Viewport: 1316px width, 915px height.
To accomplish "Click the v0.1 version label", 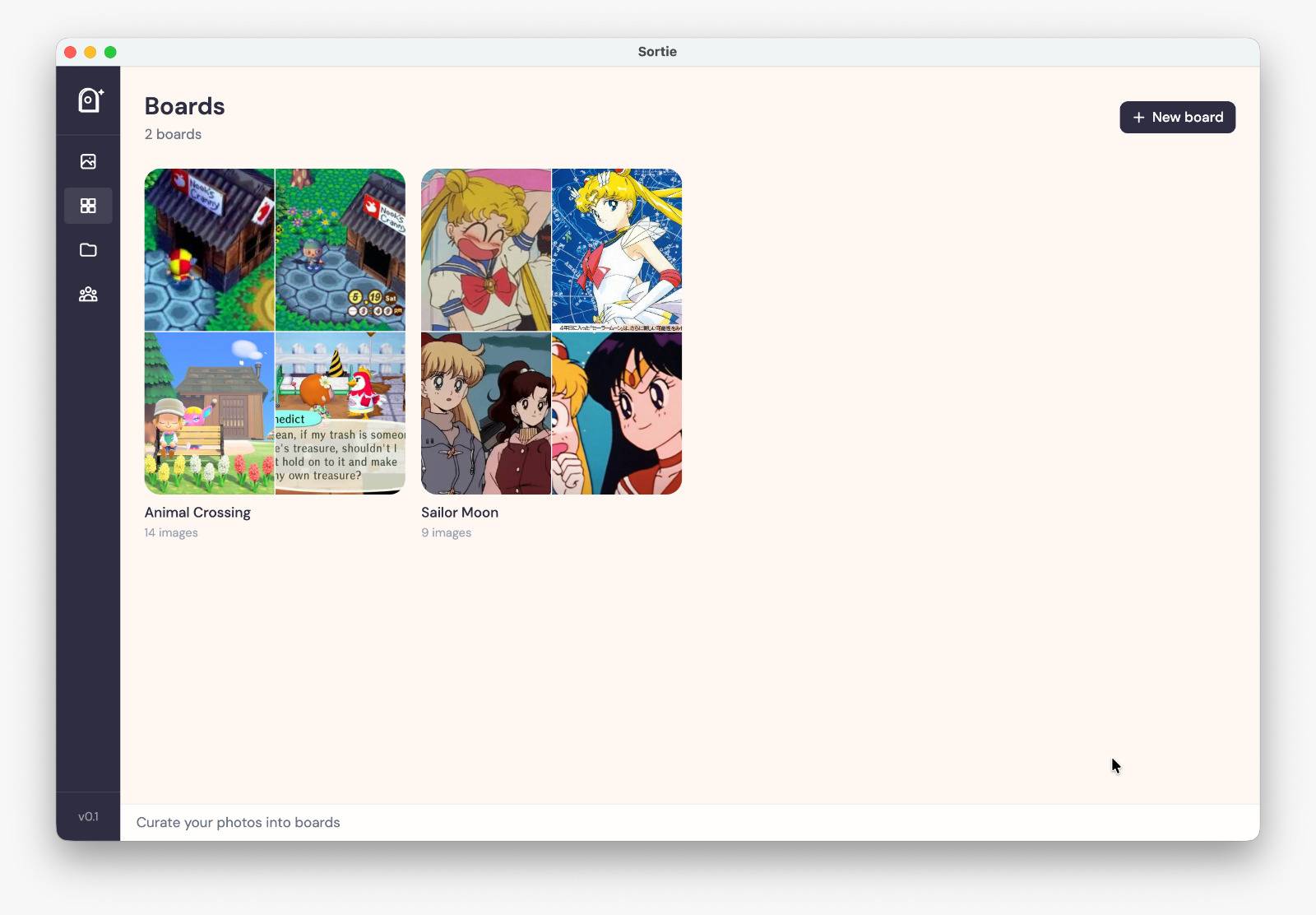I will tap(88, 816).
